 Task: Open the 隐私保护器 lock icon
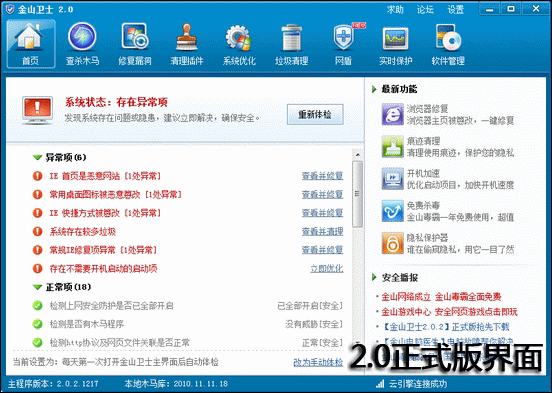click(x=393, y=243)
